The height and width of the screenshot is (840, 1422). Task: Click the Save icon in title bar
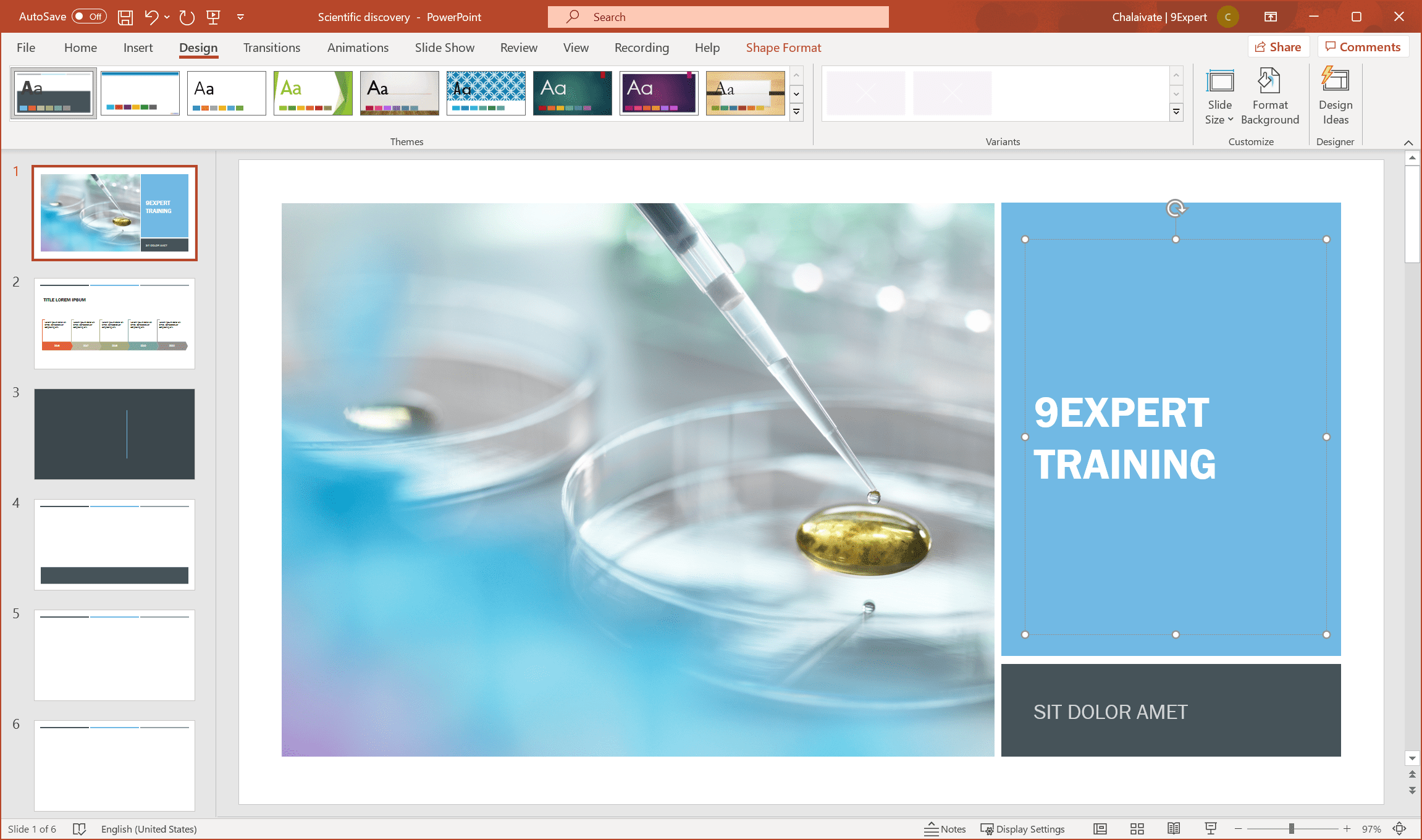125,17
